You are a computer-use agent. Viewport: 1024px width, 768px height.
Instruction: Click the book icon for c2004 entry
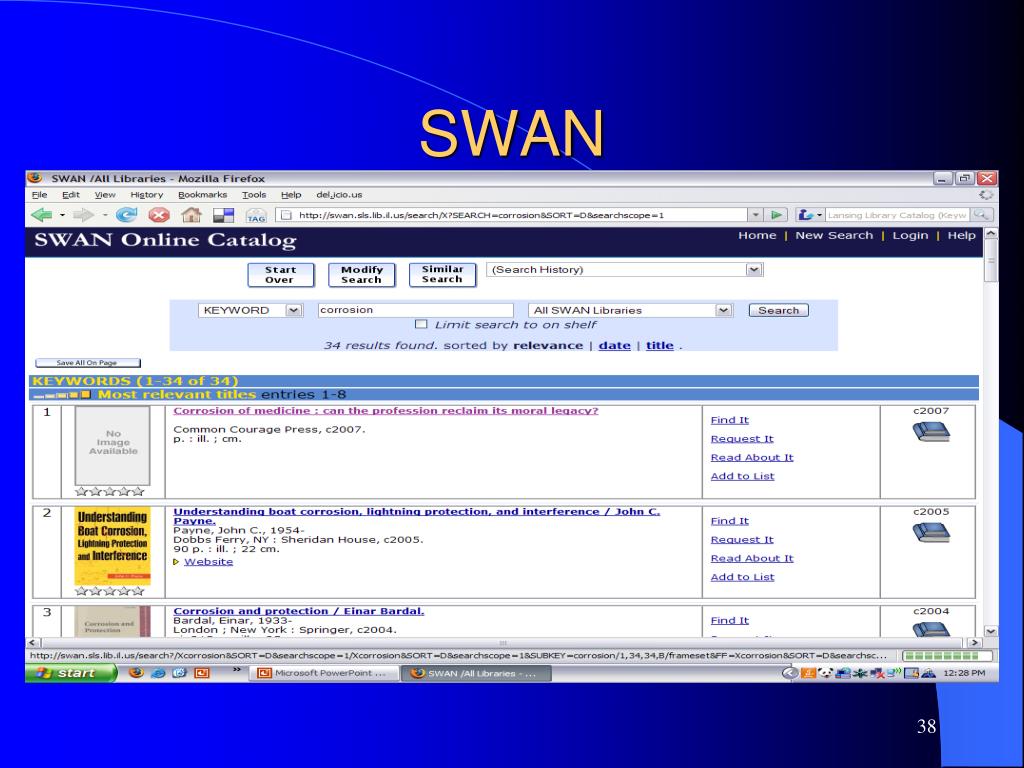931,630
